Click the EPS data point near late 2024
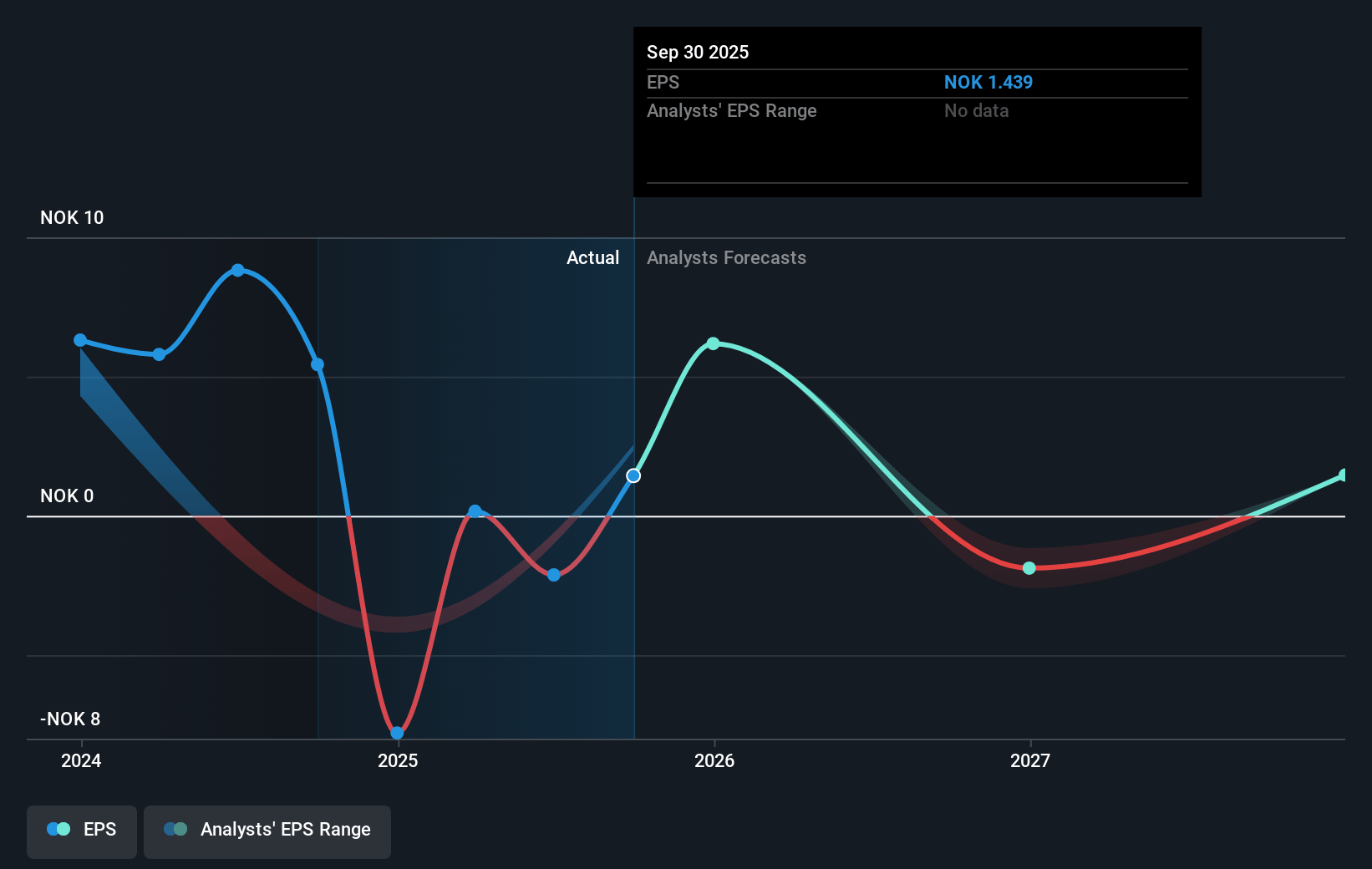The image size is (1372, 869). tap(318, 364)
